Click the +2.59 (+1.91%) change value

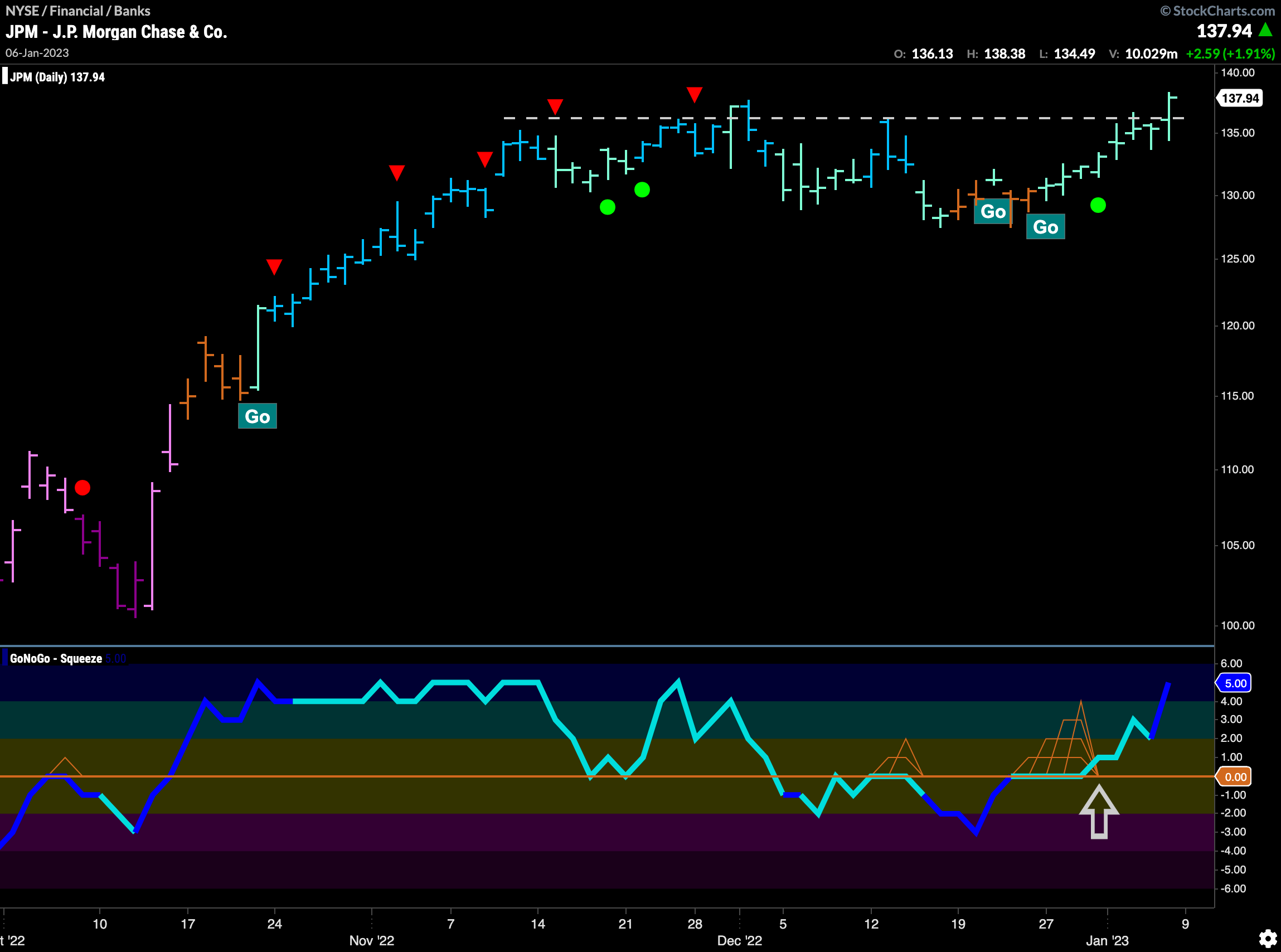tap(1230, 54)
